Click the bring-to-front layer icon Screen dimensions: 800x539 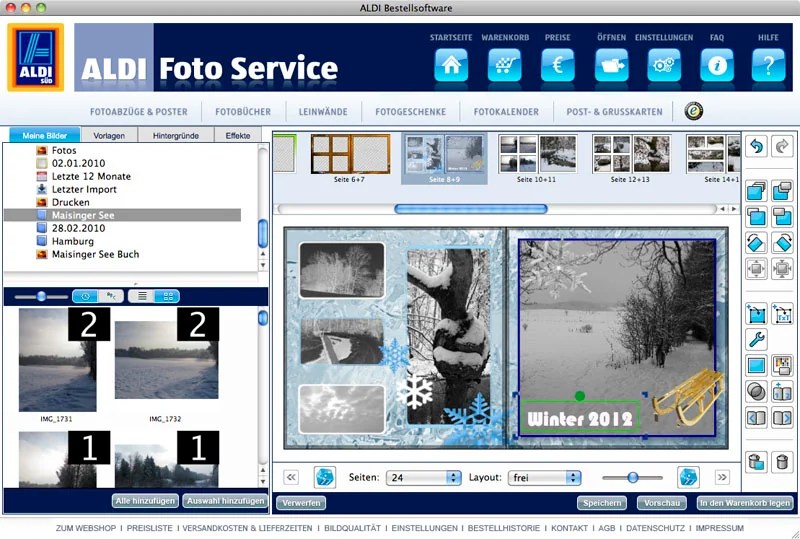pyautogui.click(x=756, y=191)
